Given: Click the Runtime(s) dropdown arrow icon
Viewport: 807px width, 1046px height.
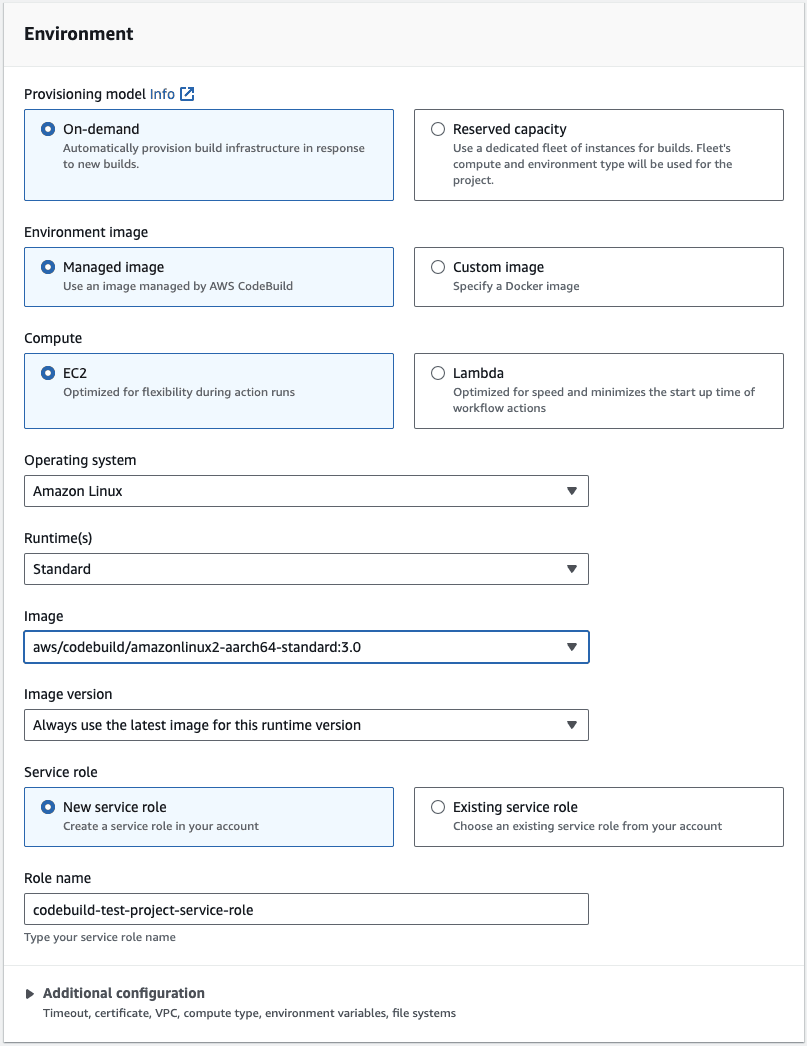Looking at the screenshot, I should [x=572, y=569].
